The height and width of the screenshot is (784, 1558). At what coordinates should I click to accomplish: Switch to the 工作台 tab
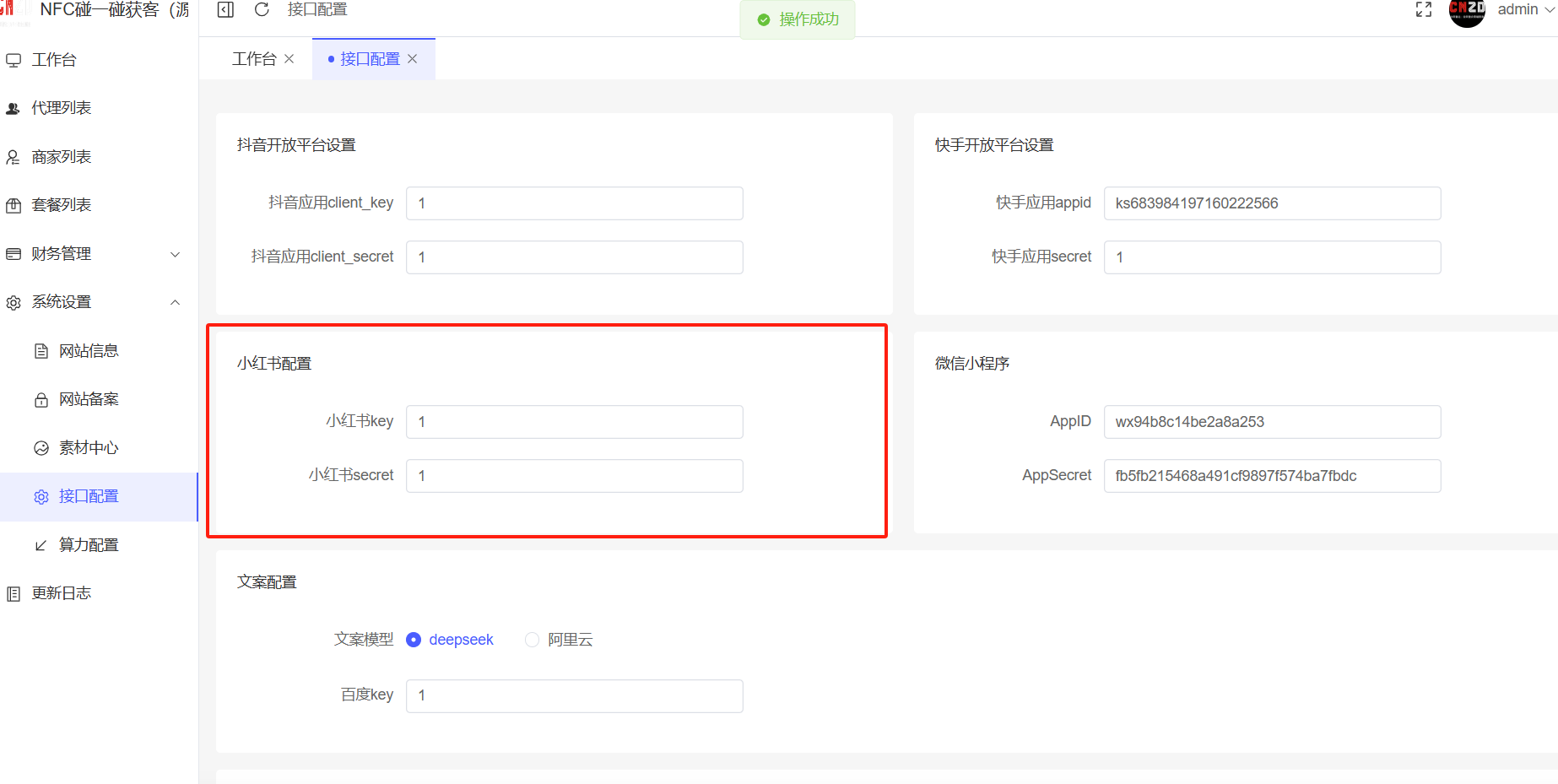pos(254,59)
